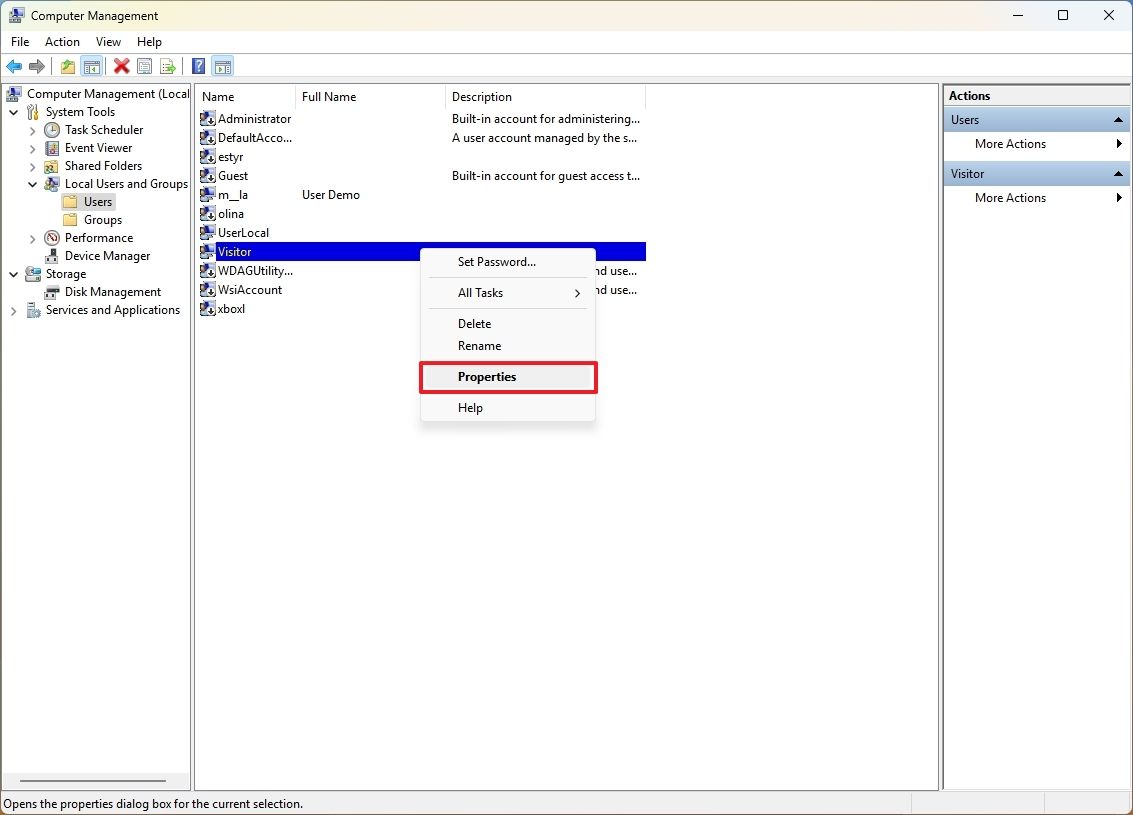
Task: Click the Back arrow toolbar icon
Action: (x=14, y=66)
